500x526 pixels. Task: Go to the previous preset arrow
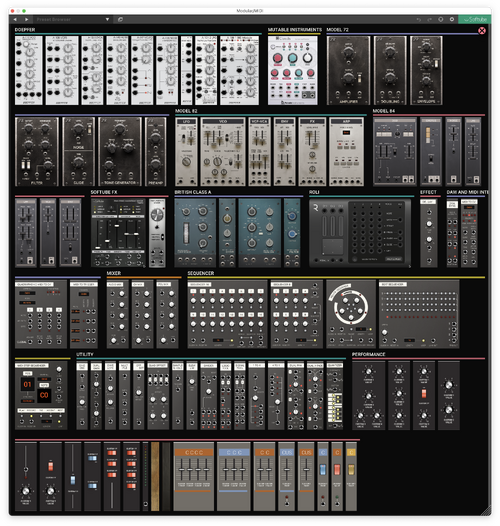click(x=15, y=19)
